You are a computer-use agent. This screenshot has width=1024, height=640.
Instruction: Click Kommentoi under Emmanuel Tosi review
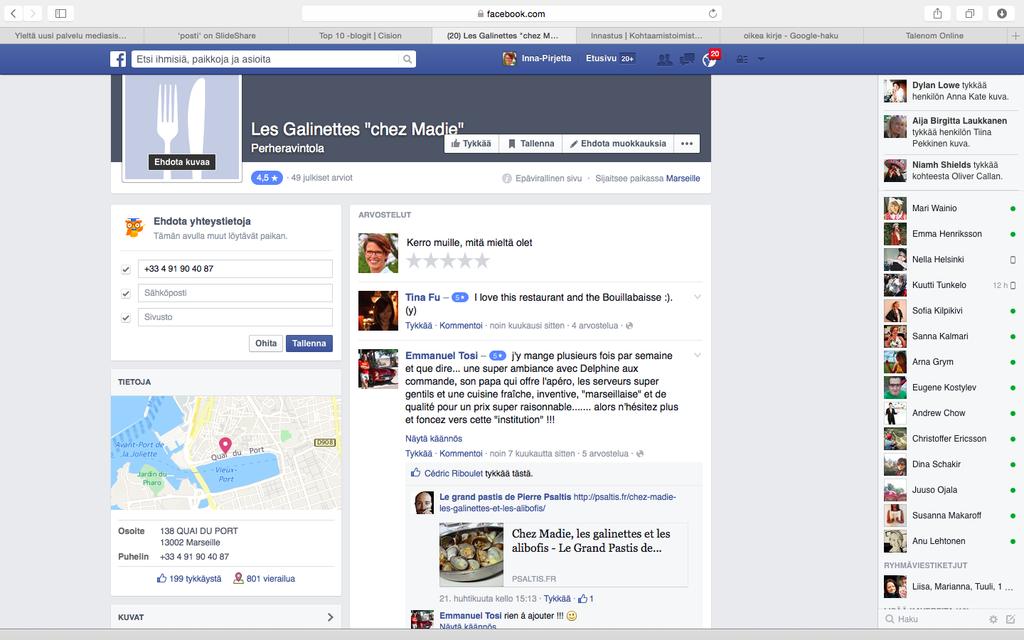[x=460, y=454]
